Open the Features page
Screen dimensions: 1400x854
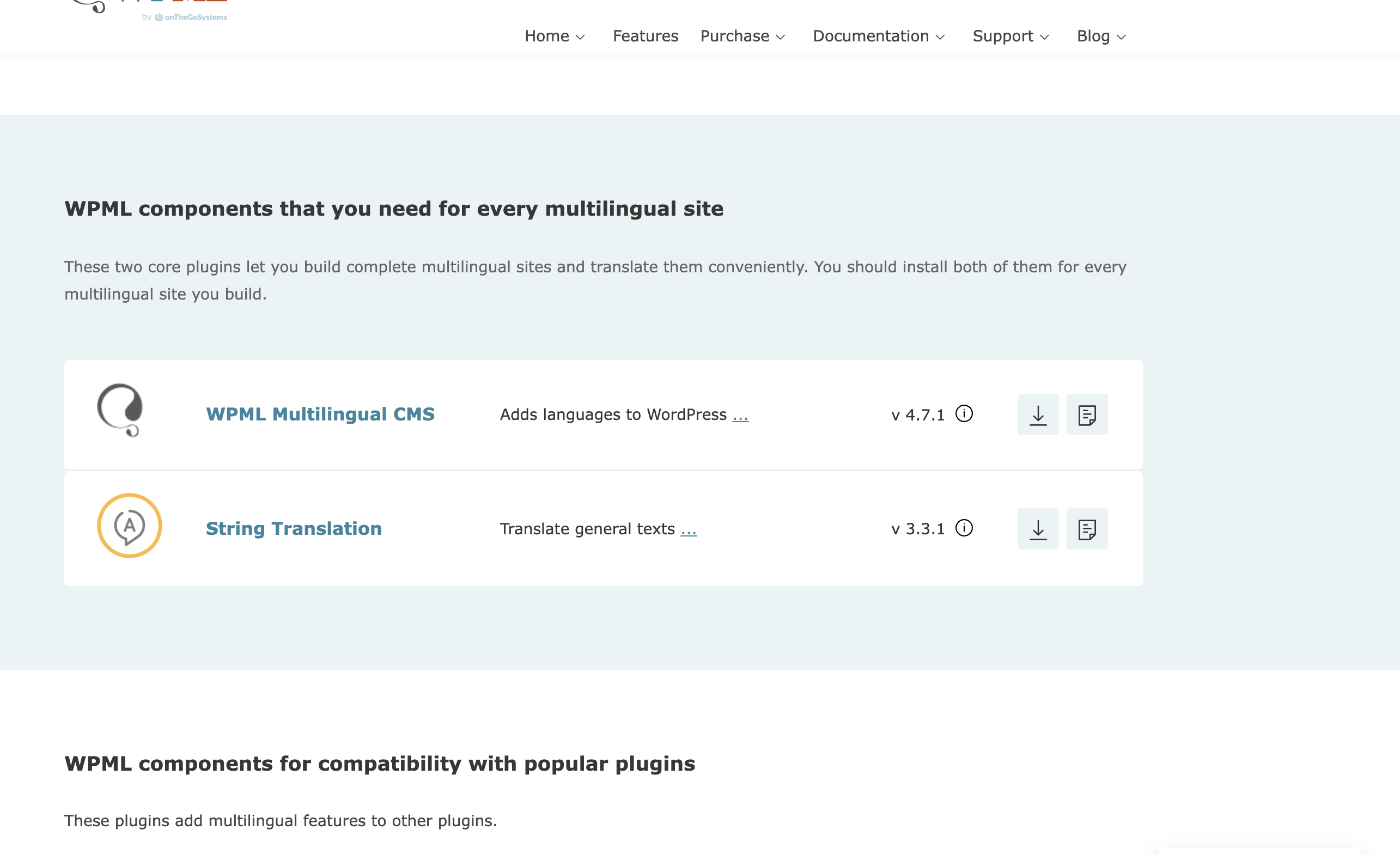[645, 36]
